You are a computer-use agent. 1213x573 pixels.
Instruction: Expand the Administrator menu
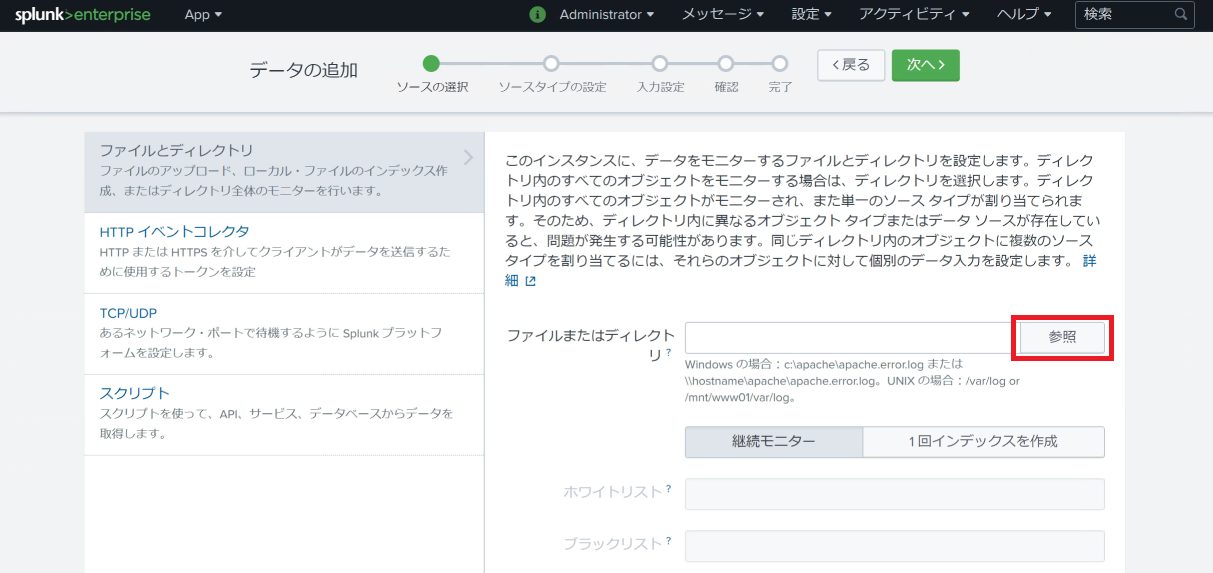[x=607, y=15]
